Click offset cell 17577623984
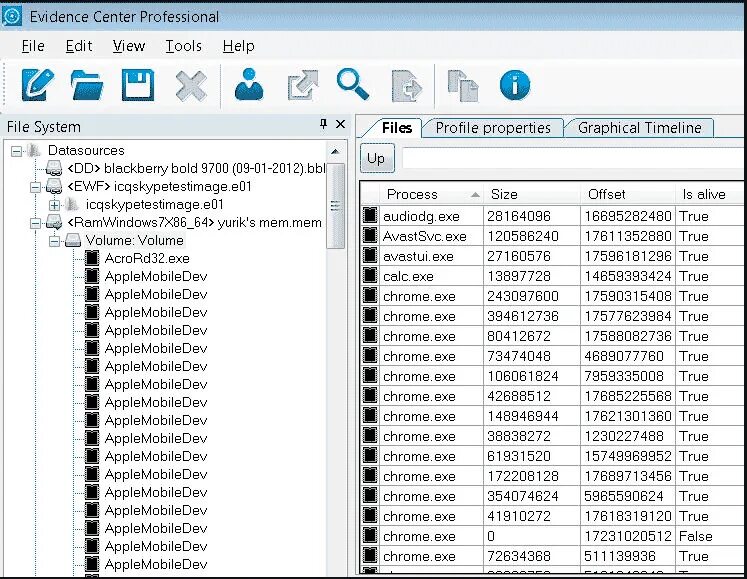This screenshot has width=747, height=579. point(628,316)
